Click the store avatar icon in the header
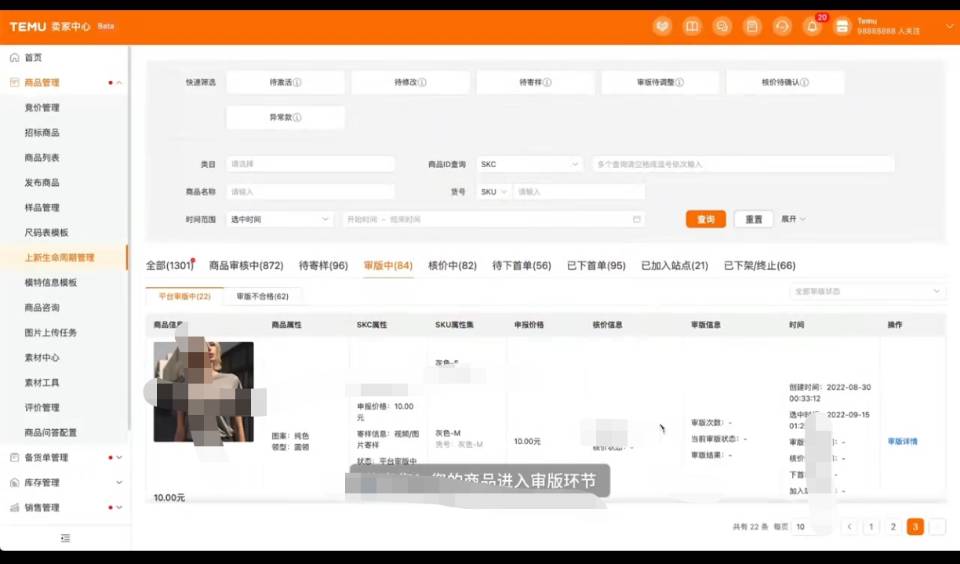The image size is (960, 564). pos(842,26)
